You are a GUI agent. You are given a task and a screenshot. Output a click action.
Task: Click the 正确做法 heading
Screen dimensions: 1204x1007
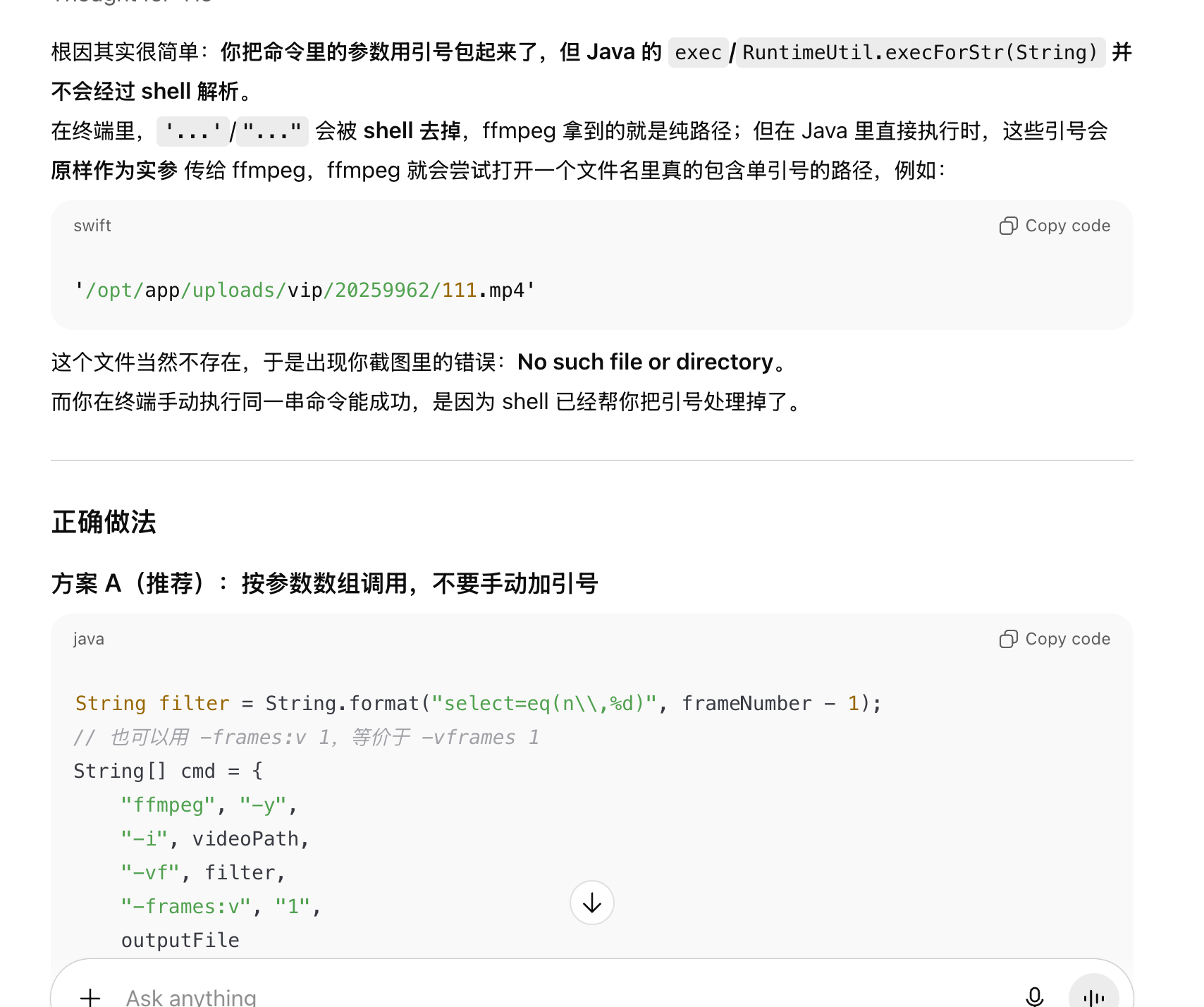point(104,522)
